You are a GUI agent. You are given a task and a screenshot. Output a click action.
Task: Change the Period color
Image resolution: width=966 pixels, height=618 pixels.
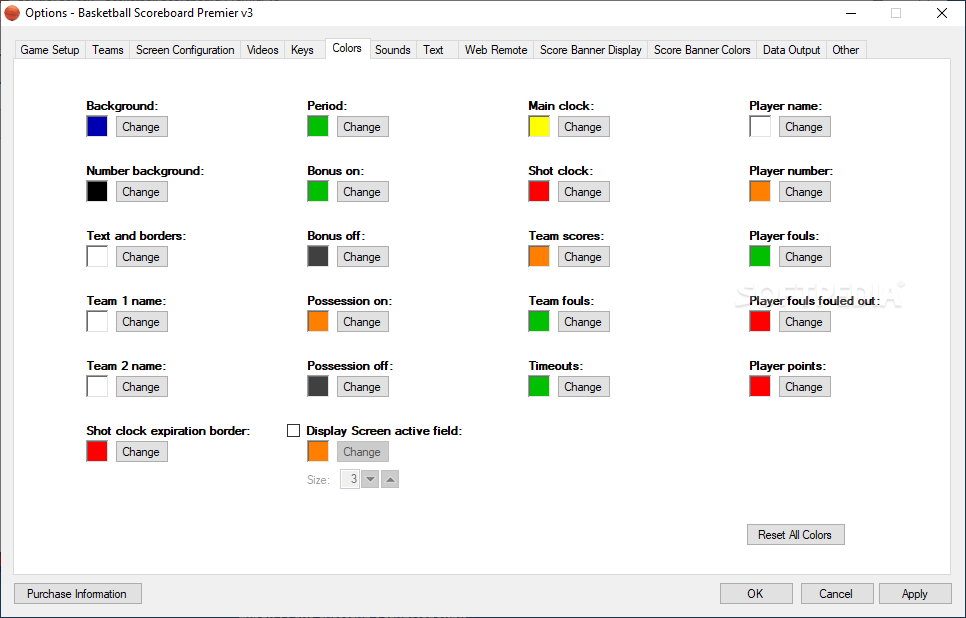(x=363, y=127)
